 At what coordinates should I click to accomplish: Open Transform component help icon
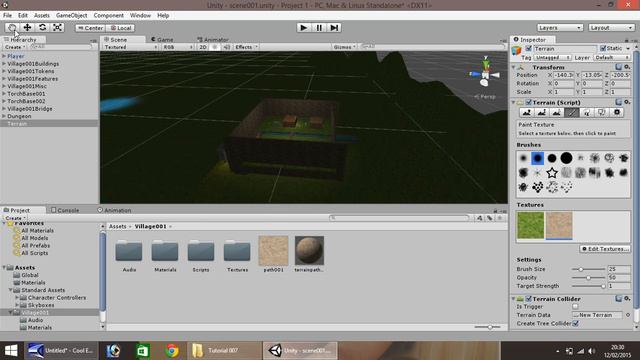point(619,67)
